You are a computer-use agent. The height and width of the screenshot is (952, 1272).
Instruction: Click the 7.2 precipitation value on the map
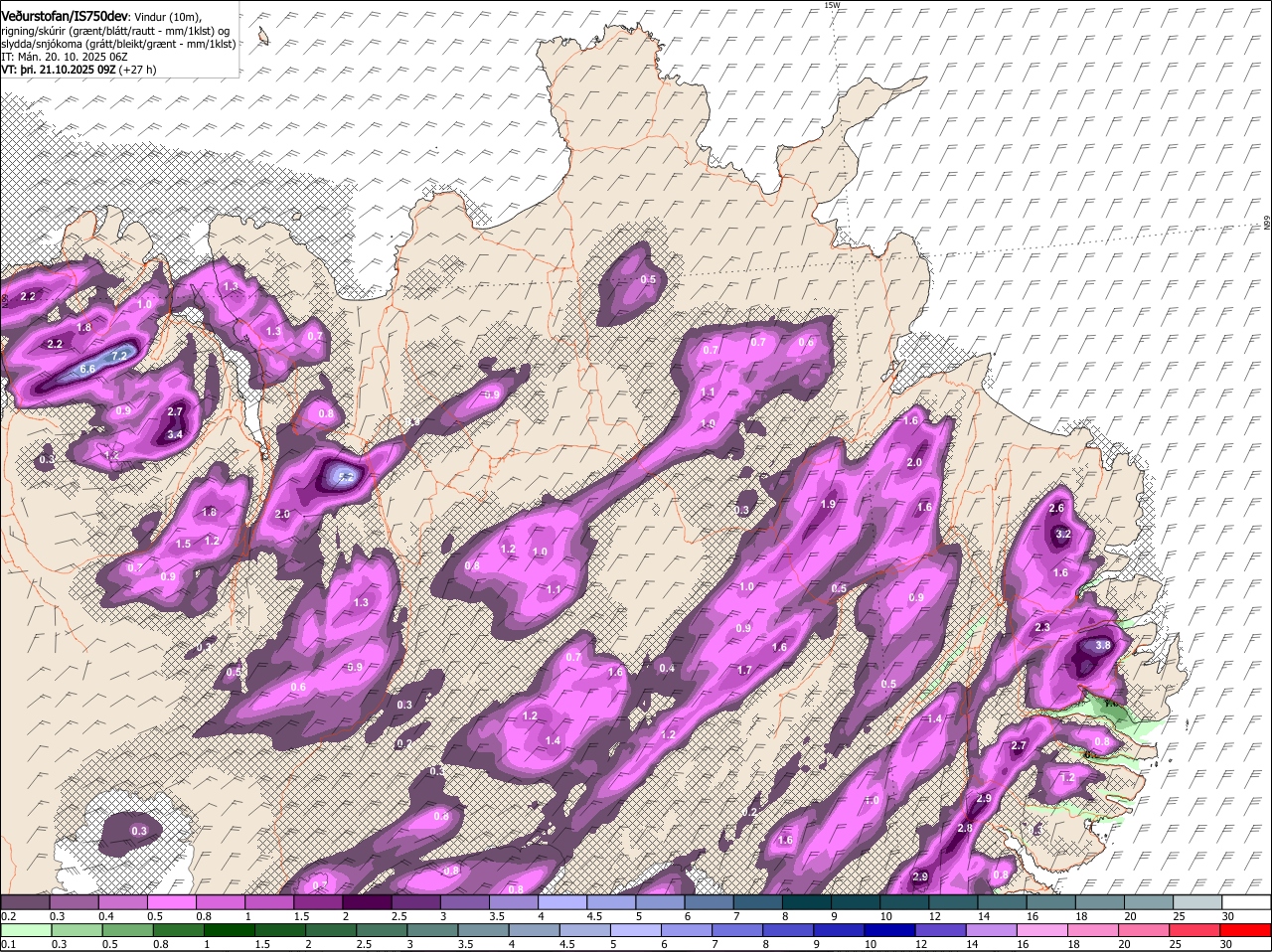click(120, 355)
